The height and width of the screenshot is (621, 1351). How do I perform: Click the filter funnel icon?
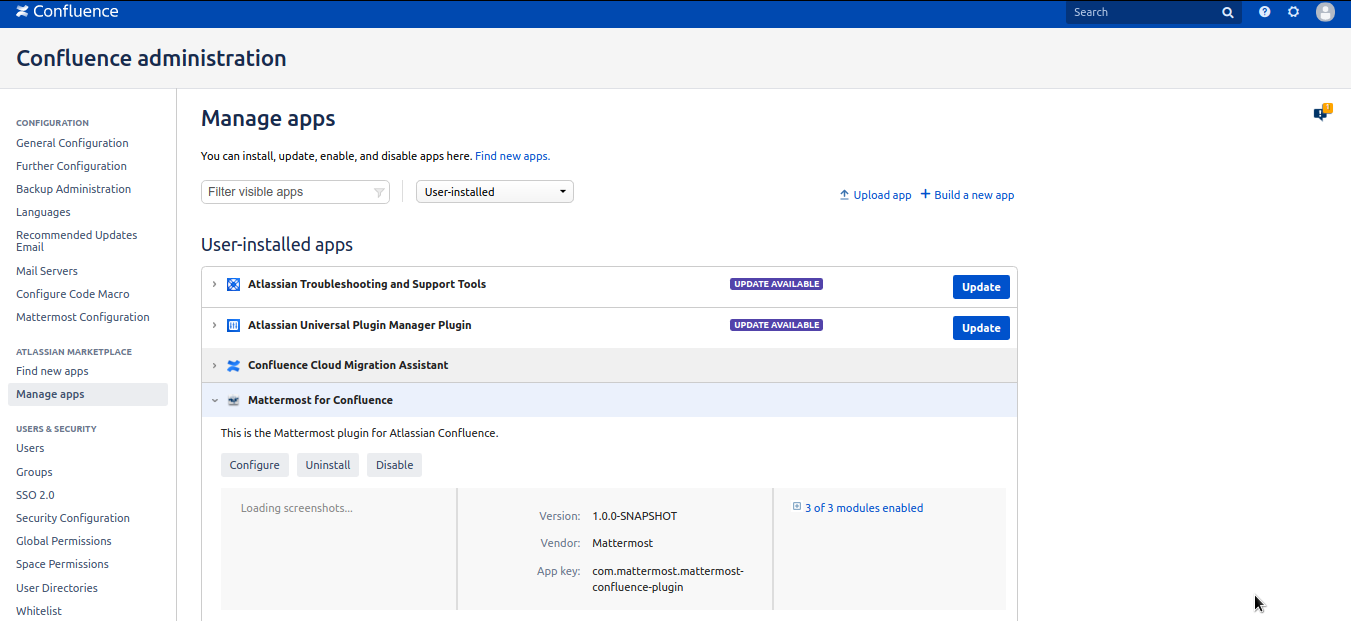379,192
